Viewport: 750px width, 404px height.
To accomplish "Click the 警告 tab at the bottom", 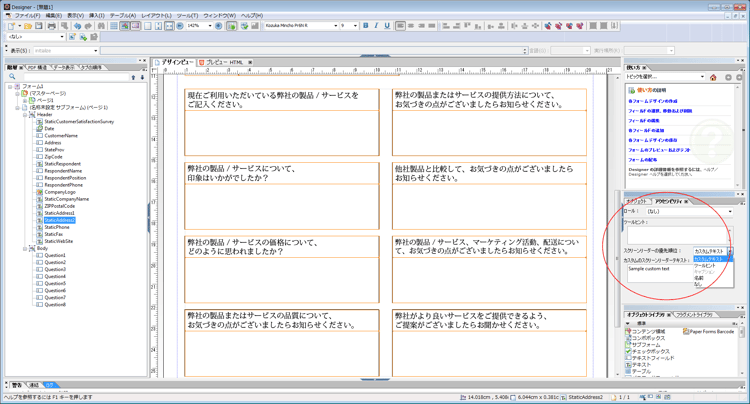I will [x=17, y=385].
